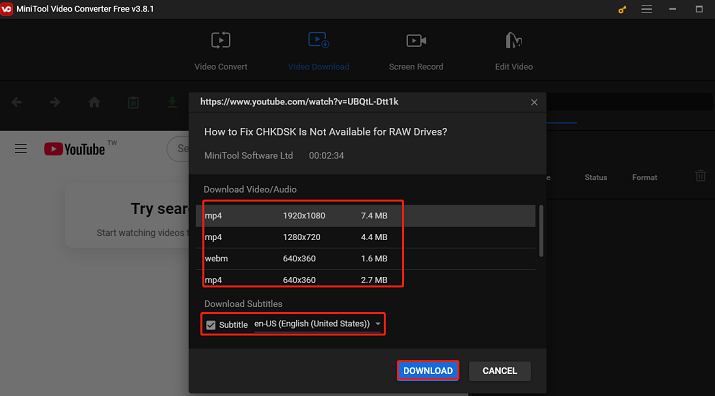
Task: Select the webm 640x360 1.6 MB option
Action: click(x=365, y=259)
